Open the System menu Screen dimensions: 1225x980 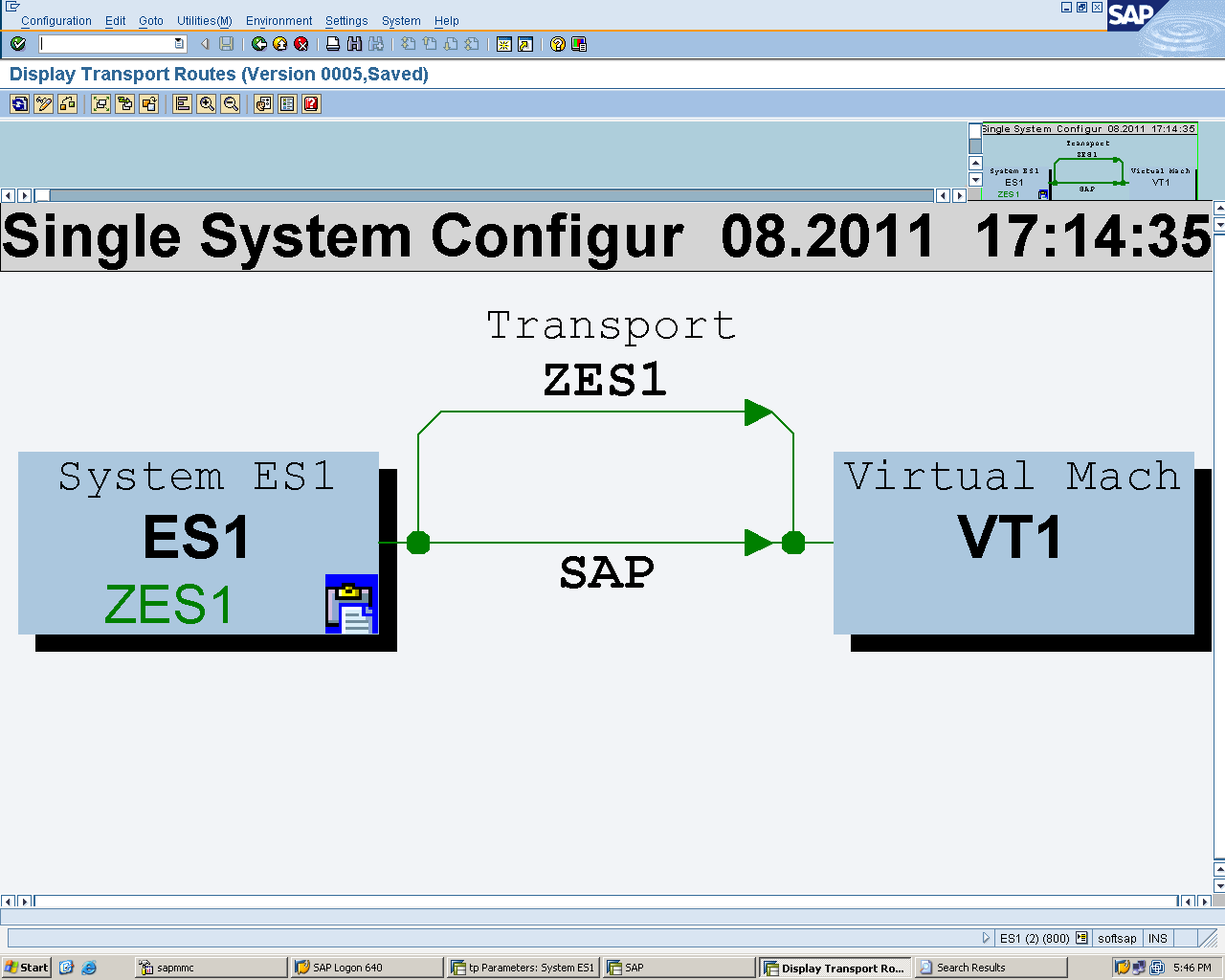tap(401, 21)
